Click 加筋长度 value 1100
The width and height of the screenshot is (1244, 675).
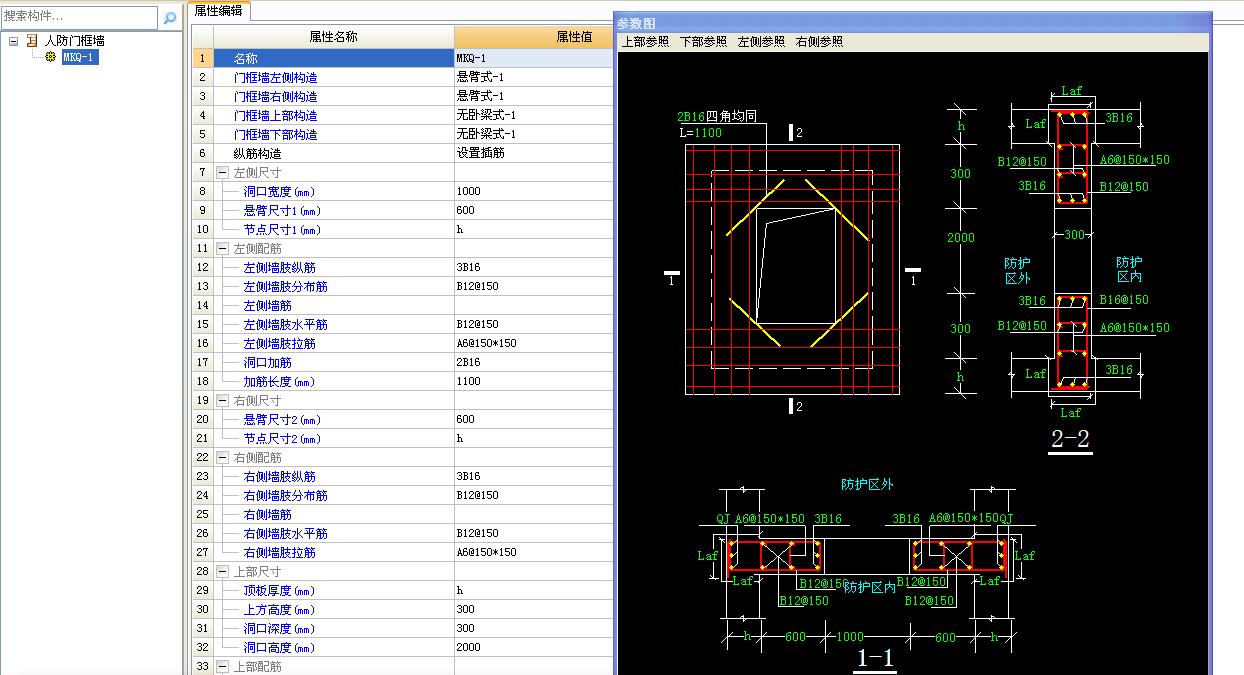pos(534,382)
